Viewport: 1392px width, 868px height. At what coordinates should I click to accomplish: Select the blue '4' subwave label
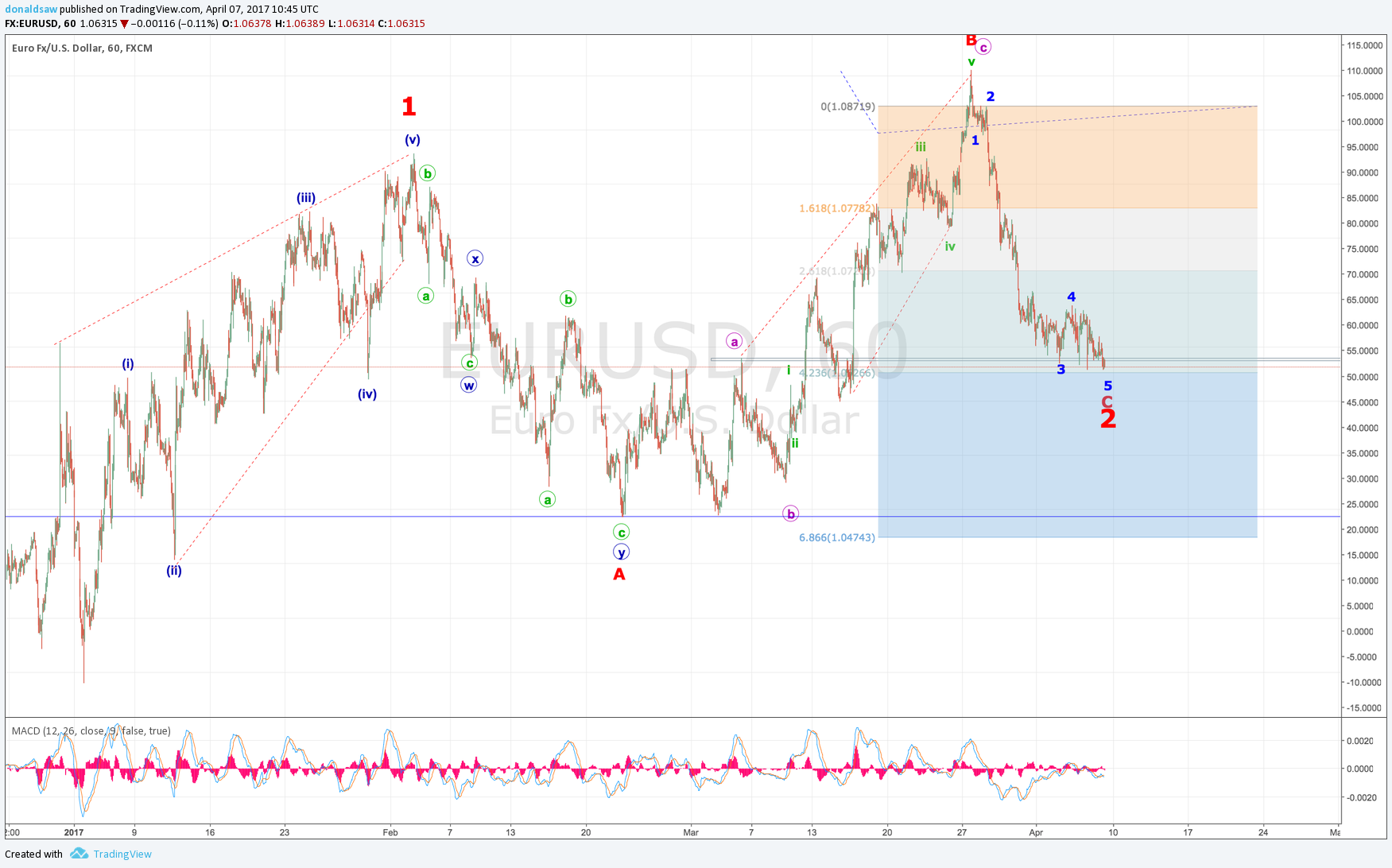pyautogui.click(x=1071, y=296)
